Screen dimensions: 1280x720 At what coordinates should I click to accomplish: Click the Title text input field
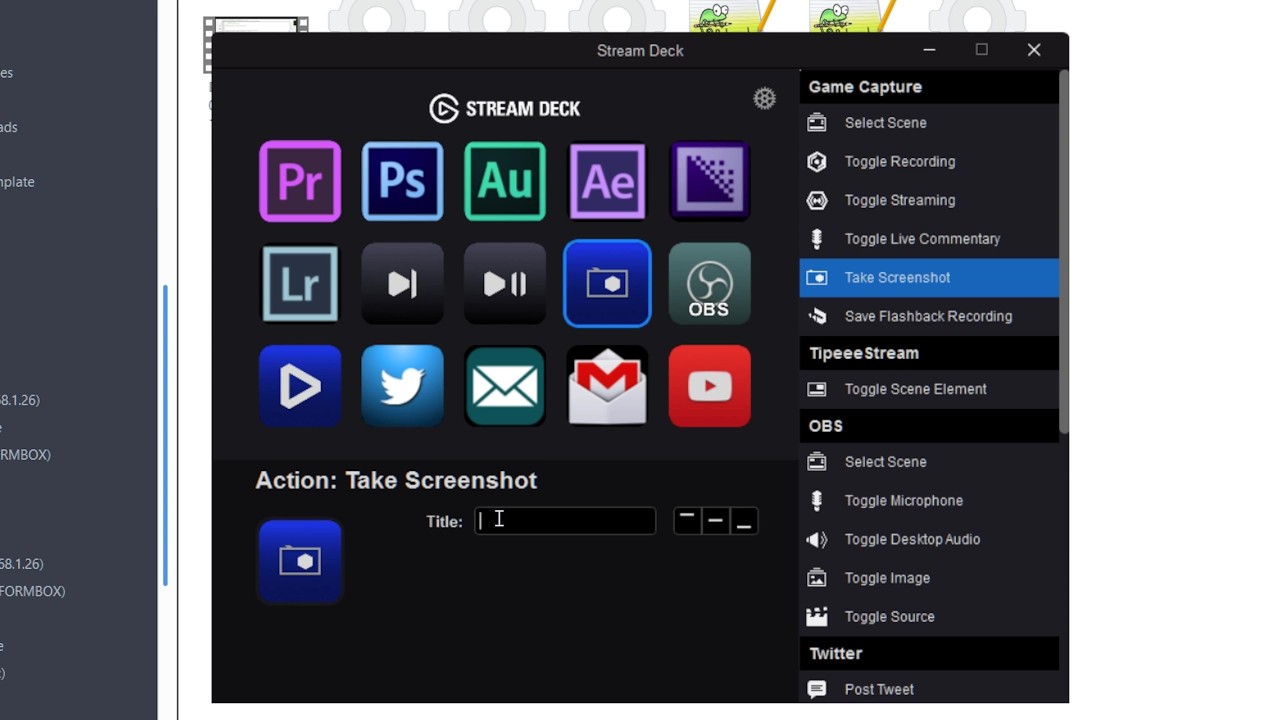[x=565, y=521]
